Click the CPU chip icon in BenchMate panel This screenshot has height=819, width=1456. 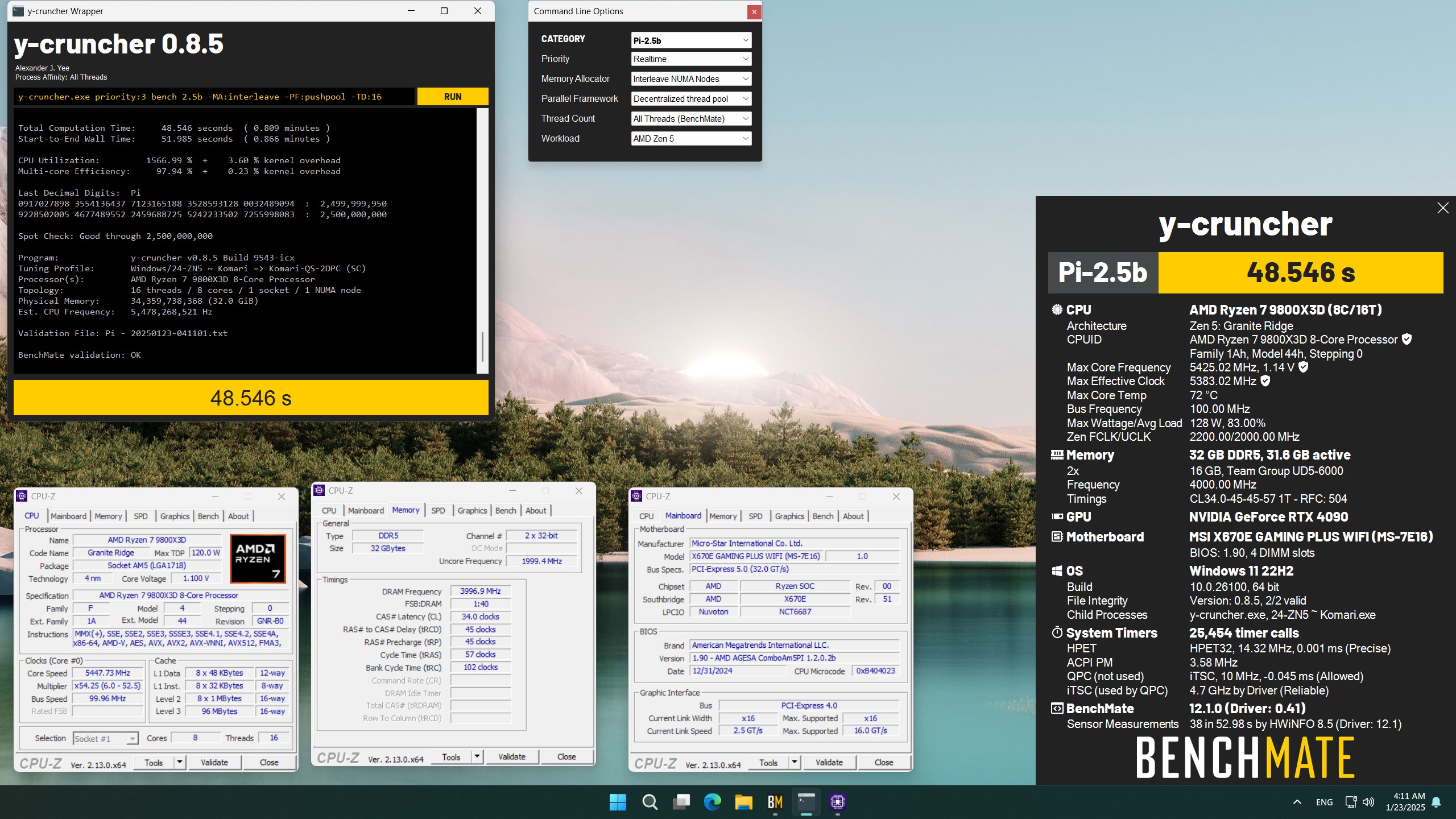[1057, 310]
